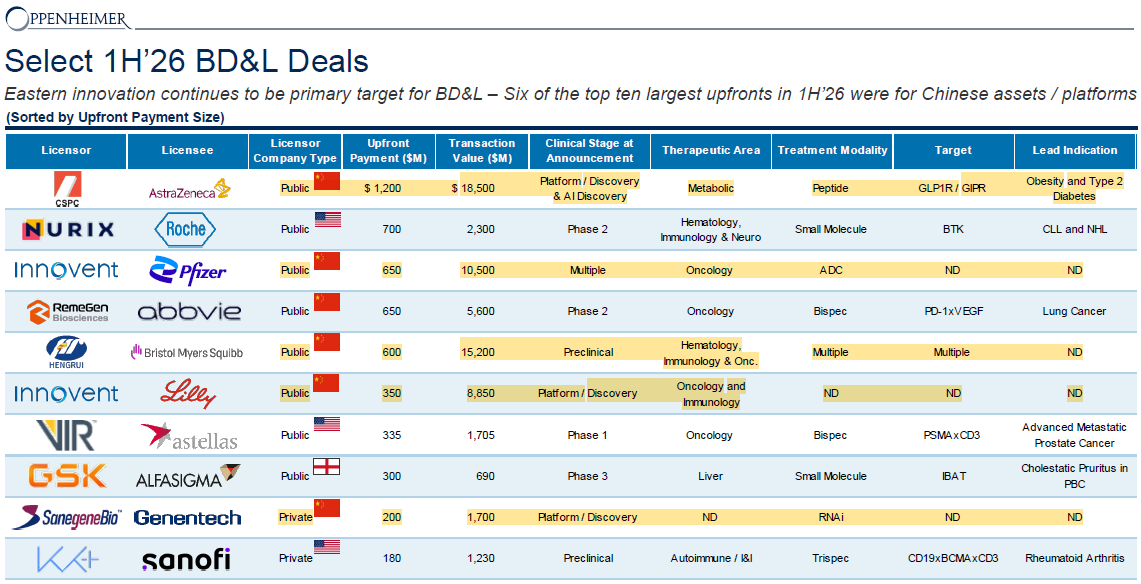
Task: Select the Nurix logo
Action: coord(68,230)
